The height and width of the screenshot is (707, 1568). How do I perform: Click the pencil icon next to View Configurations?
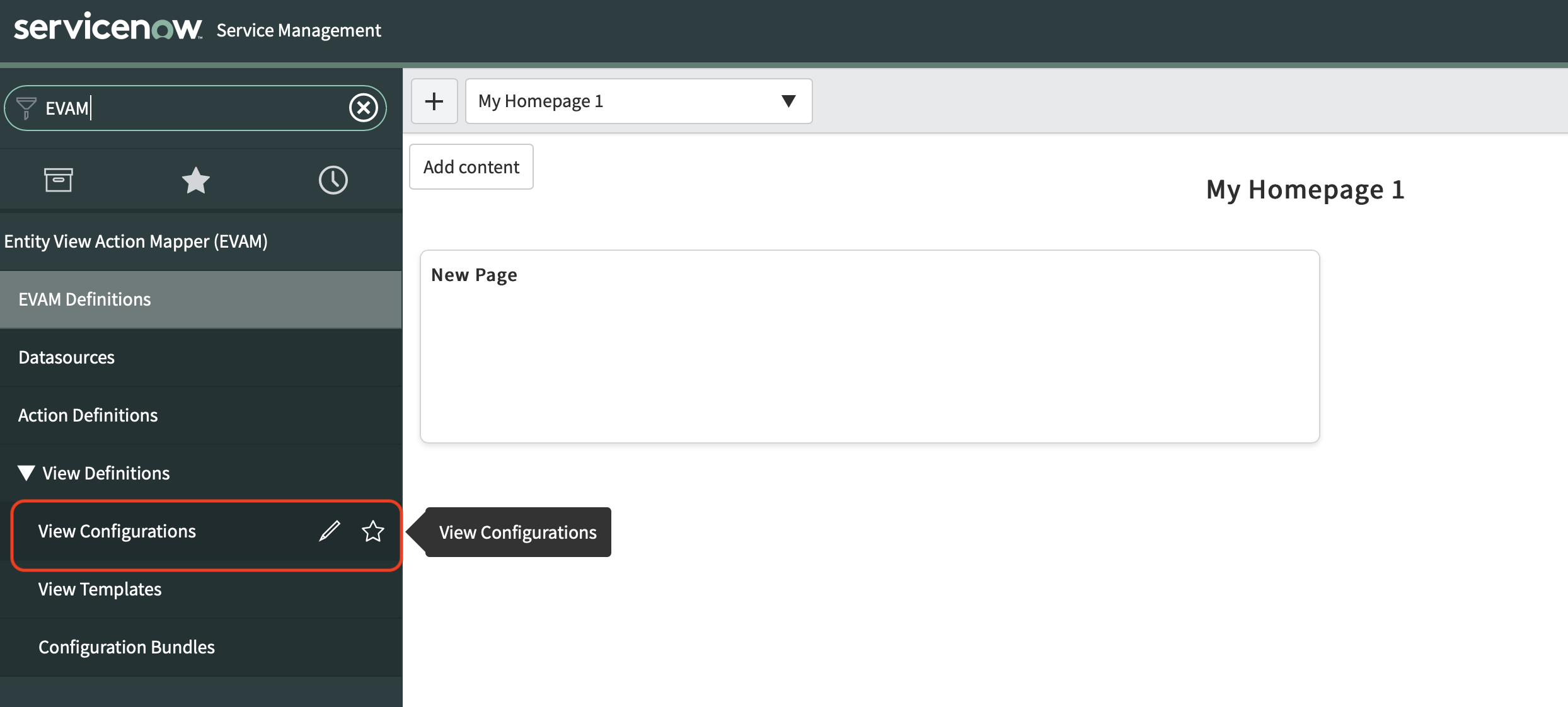coord(330,531)
